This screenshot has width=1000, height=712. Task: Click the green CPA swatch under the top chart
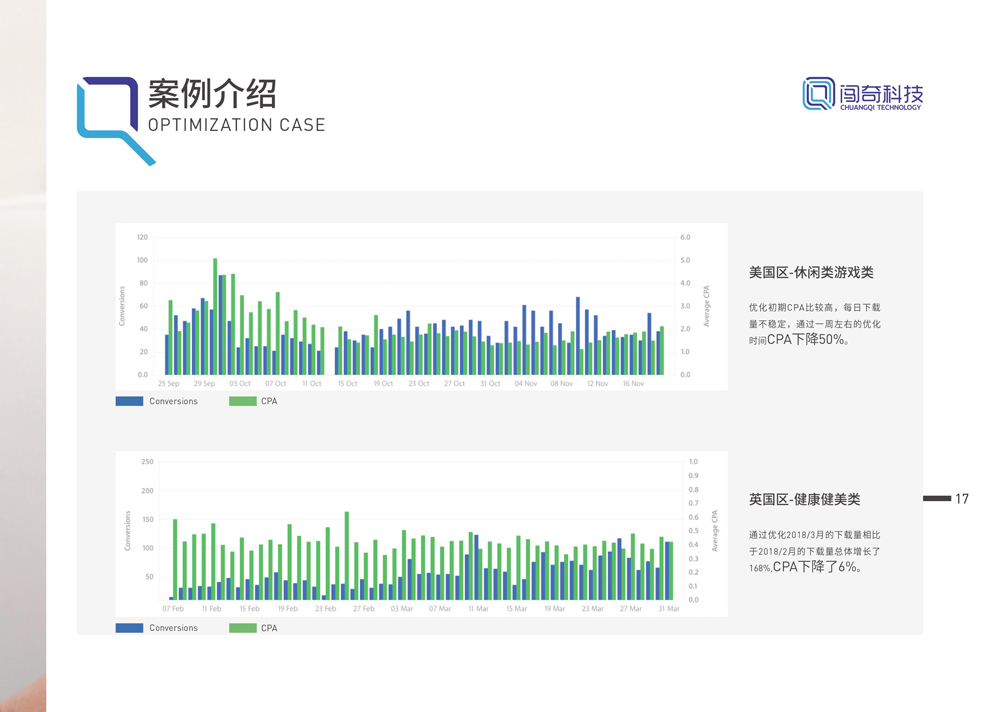click(x=242, y=401)
